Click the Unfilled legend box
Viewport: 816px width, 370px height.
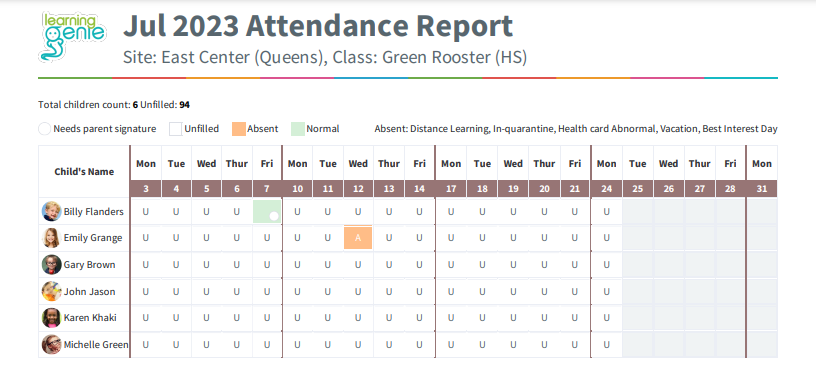[x=175, y=129]
